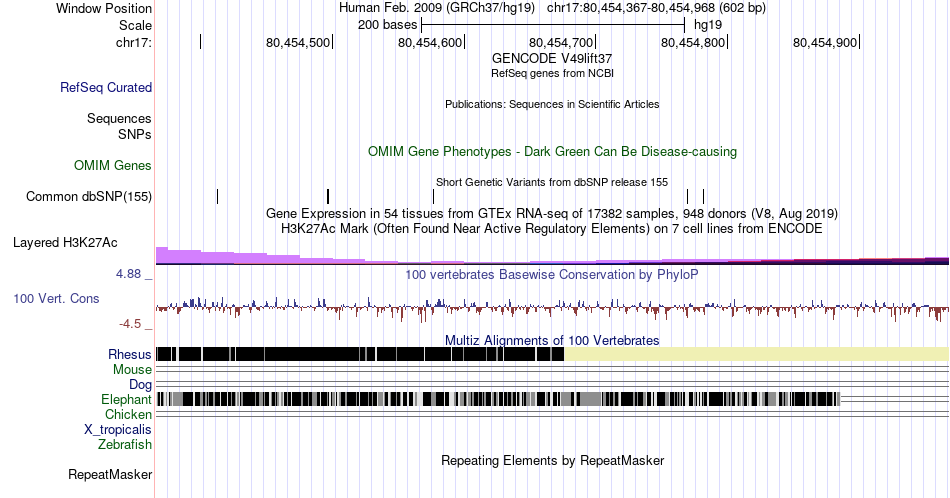Click the Window Position label
The height and width of the screenshot is (498, 950).
coord(104,8)
